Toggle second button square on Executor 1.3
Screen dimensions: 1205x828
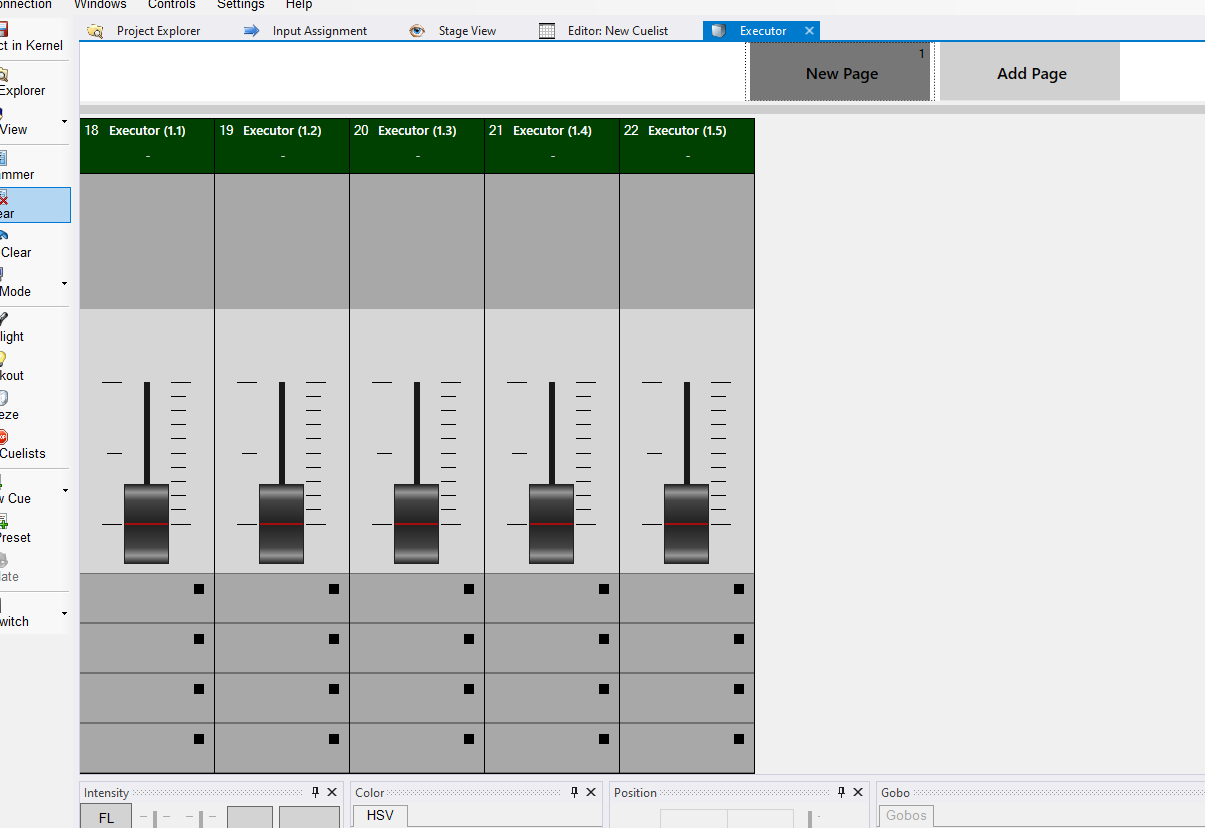[x=469, y=639]
